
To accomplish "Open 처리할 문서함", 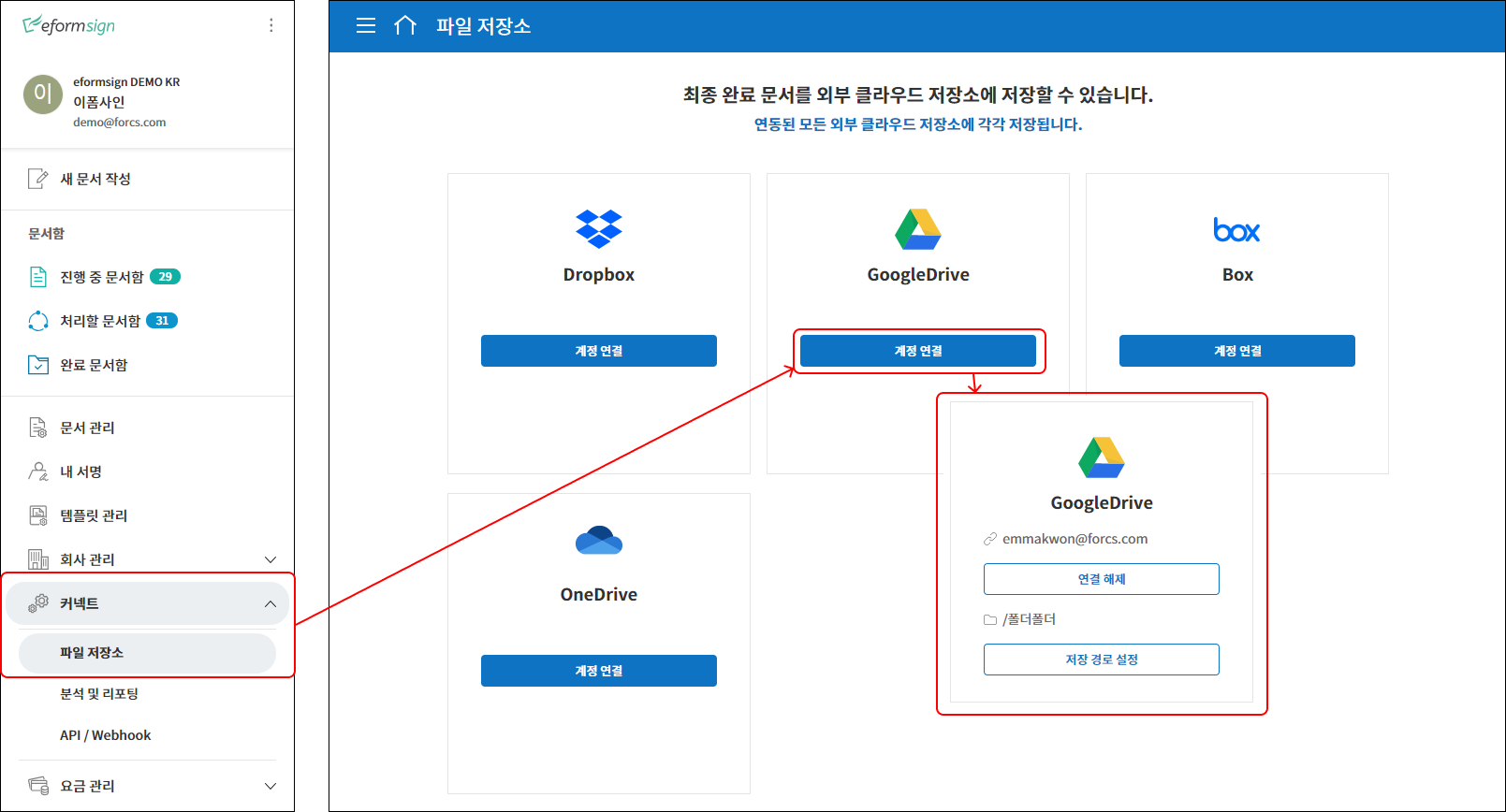I will 100,321.
